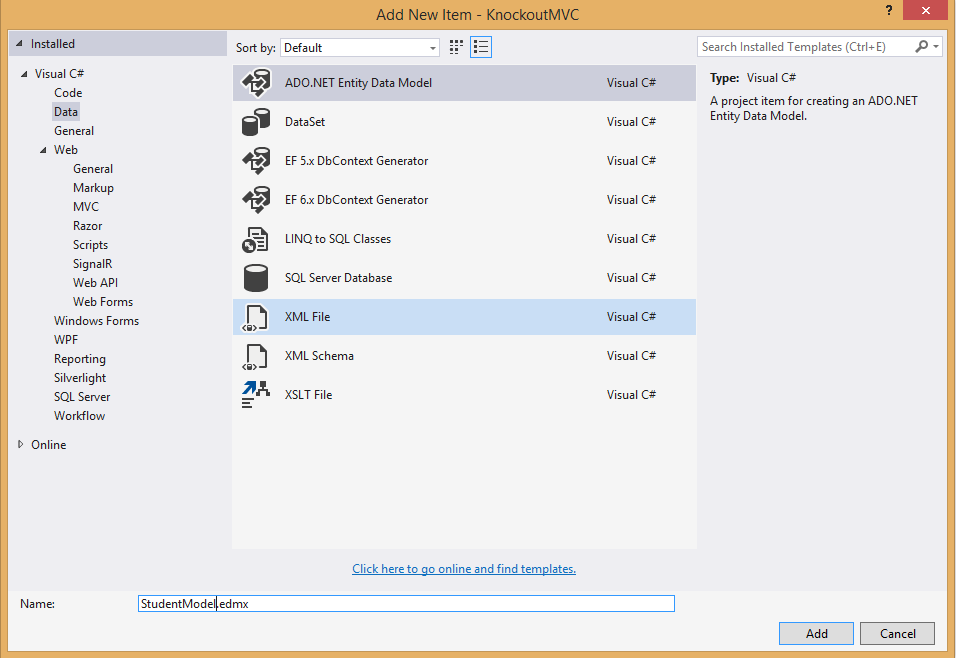The width and height of the screenshot is (956, 658).
Task: Switch to medium icons view
Action: pyautogui.click(x=456, y=47)
